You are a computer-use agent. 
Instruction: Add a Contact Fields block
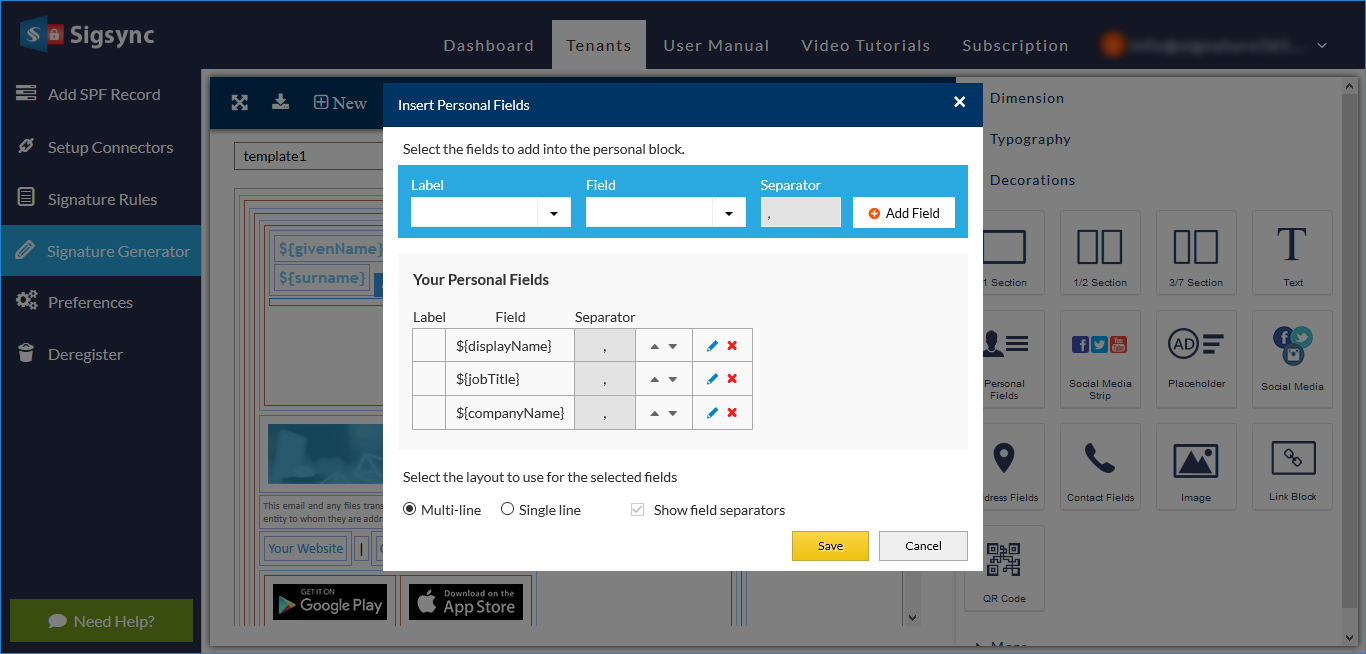point(1099,466)
